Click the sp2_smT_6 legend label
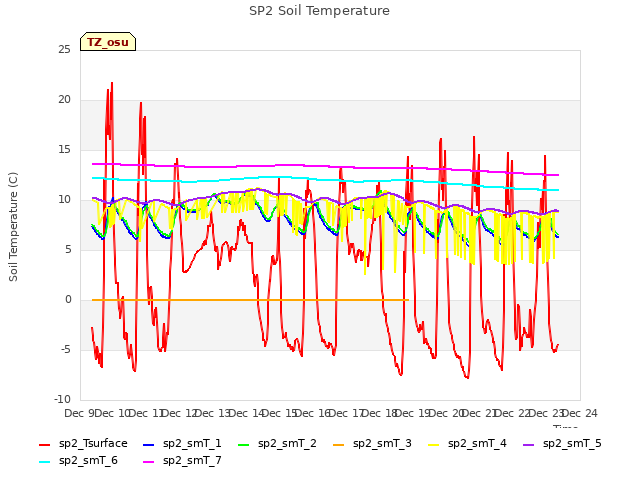Viewport: 640px width, 480px height. click(88, 460)
